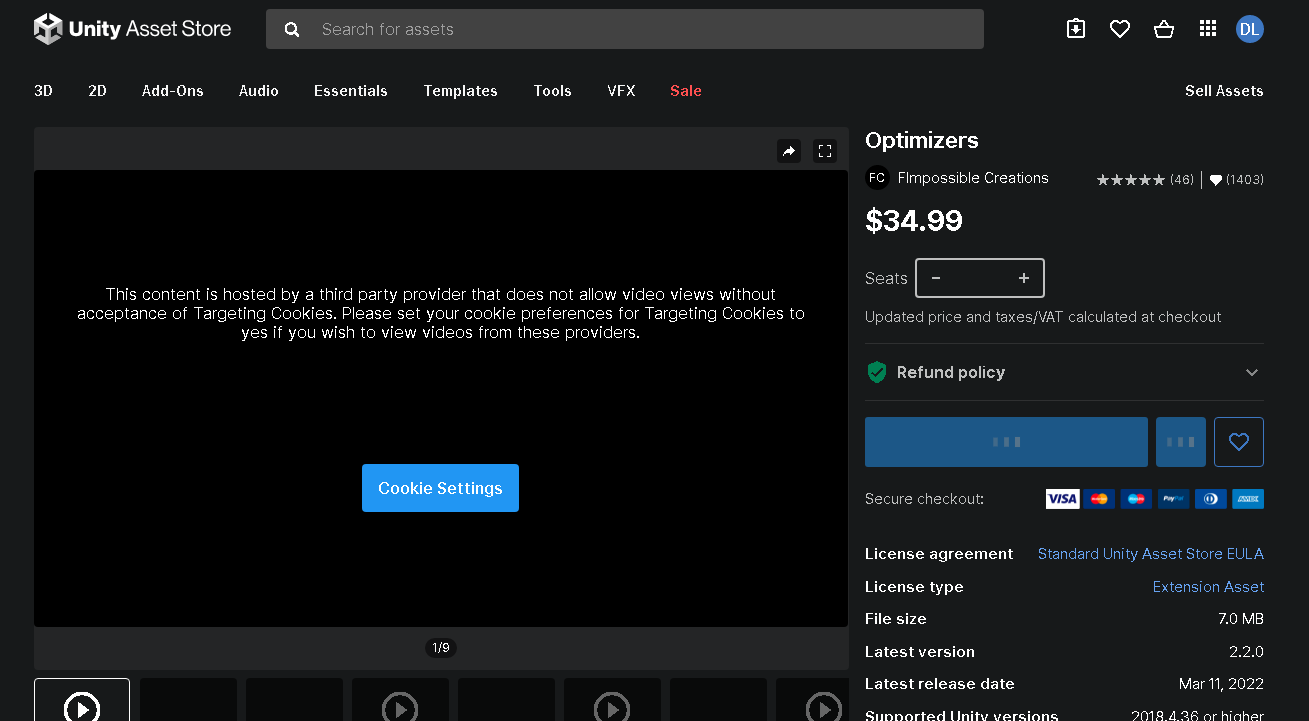Open My Assets download icon in header

pyautogui.click(x=1076, y=29)
